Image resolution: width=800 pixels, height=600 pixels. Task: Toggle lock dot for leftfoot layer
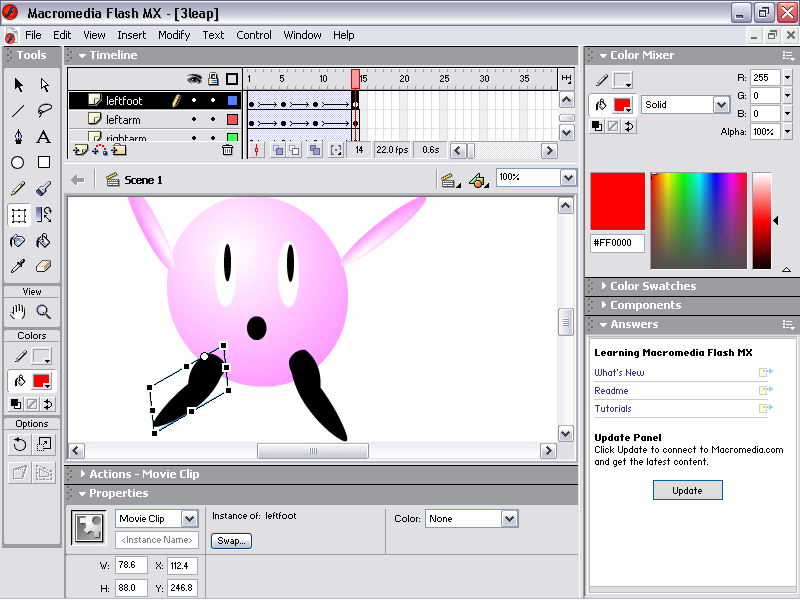212,101
